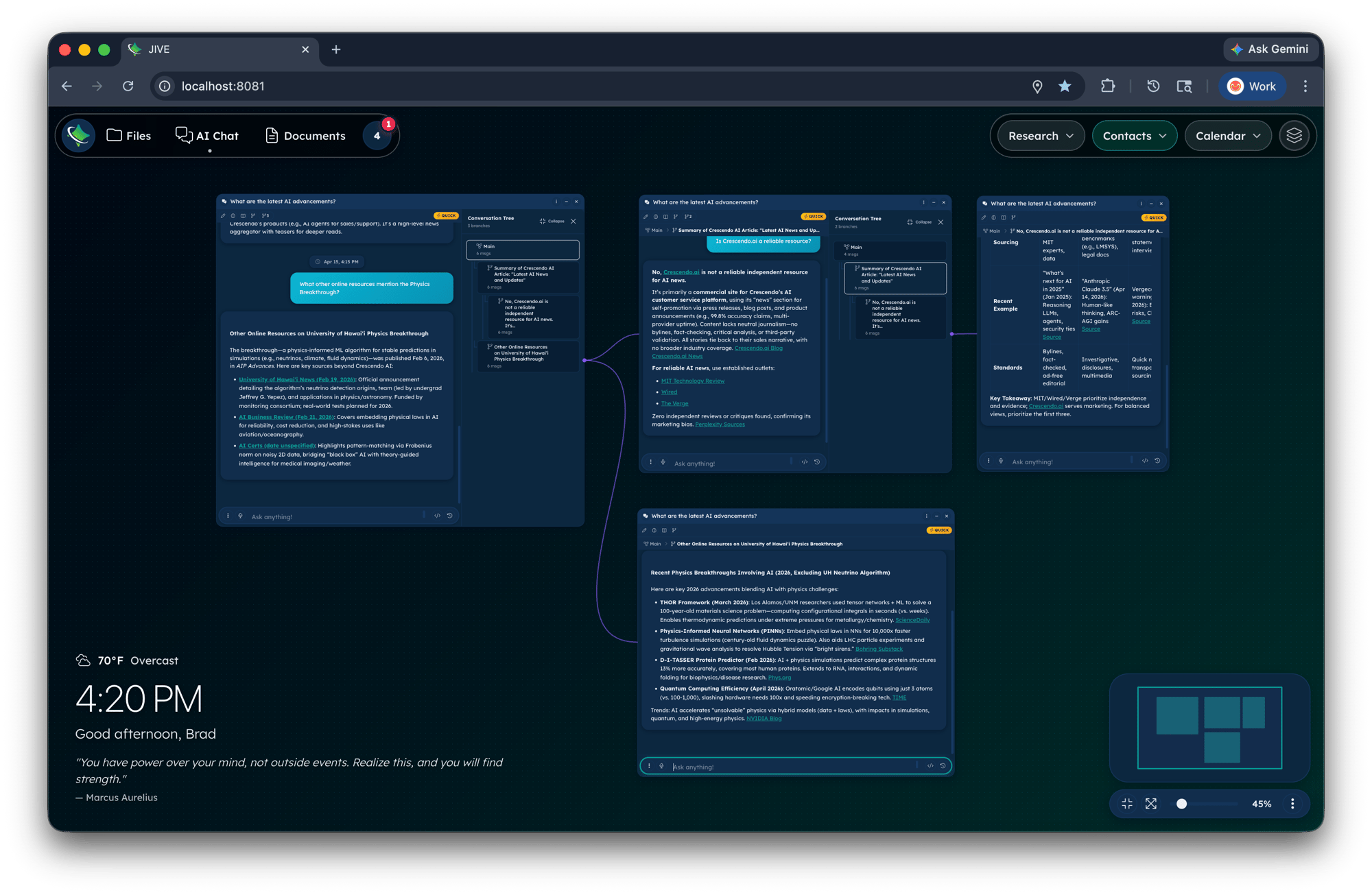Click the info circle icon in the top-left chat window
The height and width of the screenshot is (895, 1372).
click(x=233, y=215)
